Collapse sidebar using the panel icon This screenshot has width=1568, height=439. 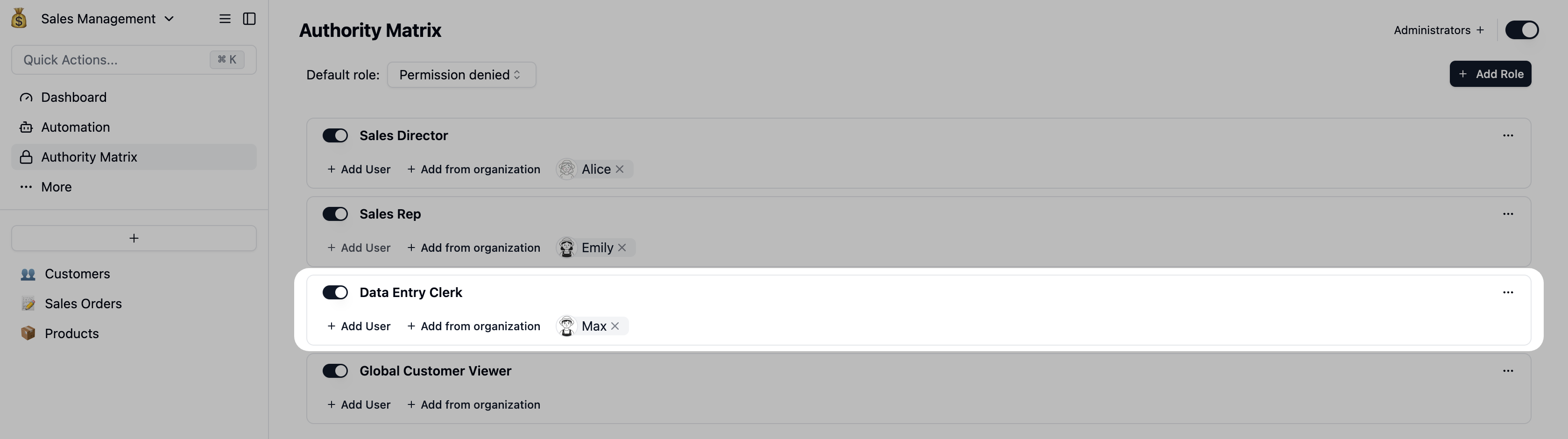[x=249, y=19]
